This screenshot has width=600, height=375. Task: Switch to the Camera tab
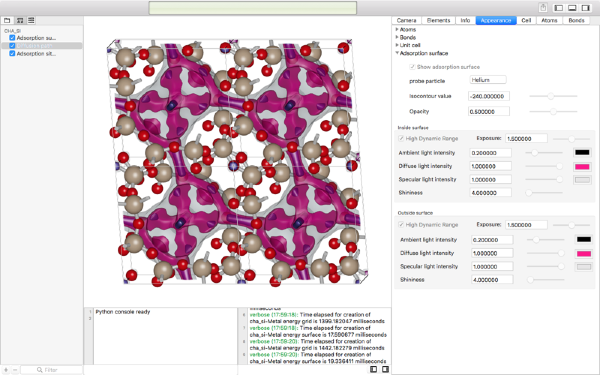[406, 20]
